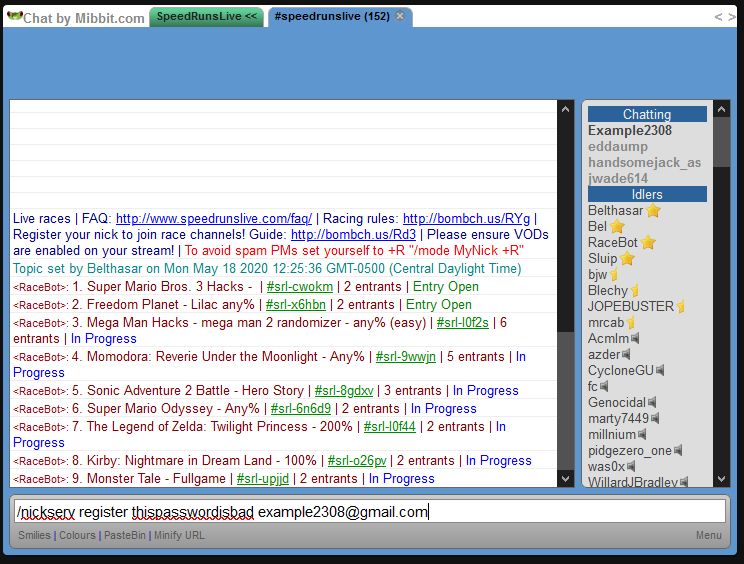Join race channel #srl-l0f44
Image resolution: width=744 pixels, height=564 pixels.
tap(390, 426)
